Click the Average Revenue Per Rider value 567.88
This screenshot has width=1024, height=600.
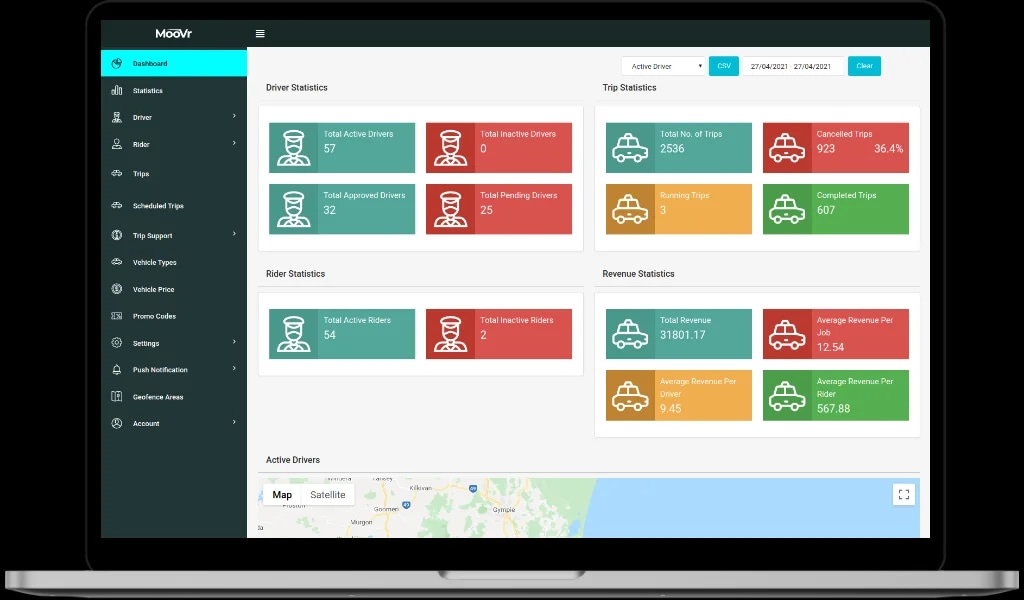click(833, 408)
